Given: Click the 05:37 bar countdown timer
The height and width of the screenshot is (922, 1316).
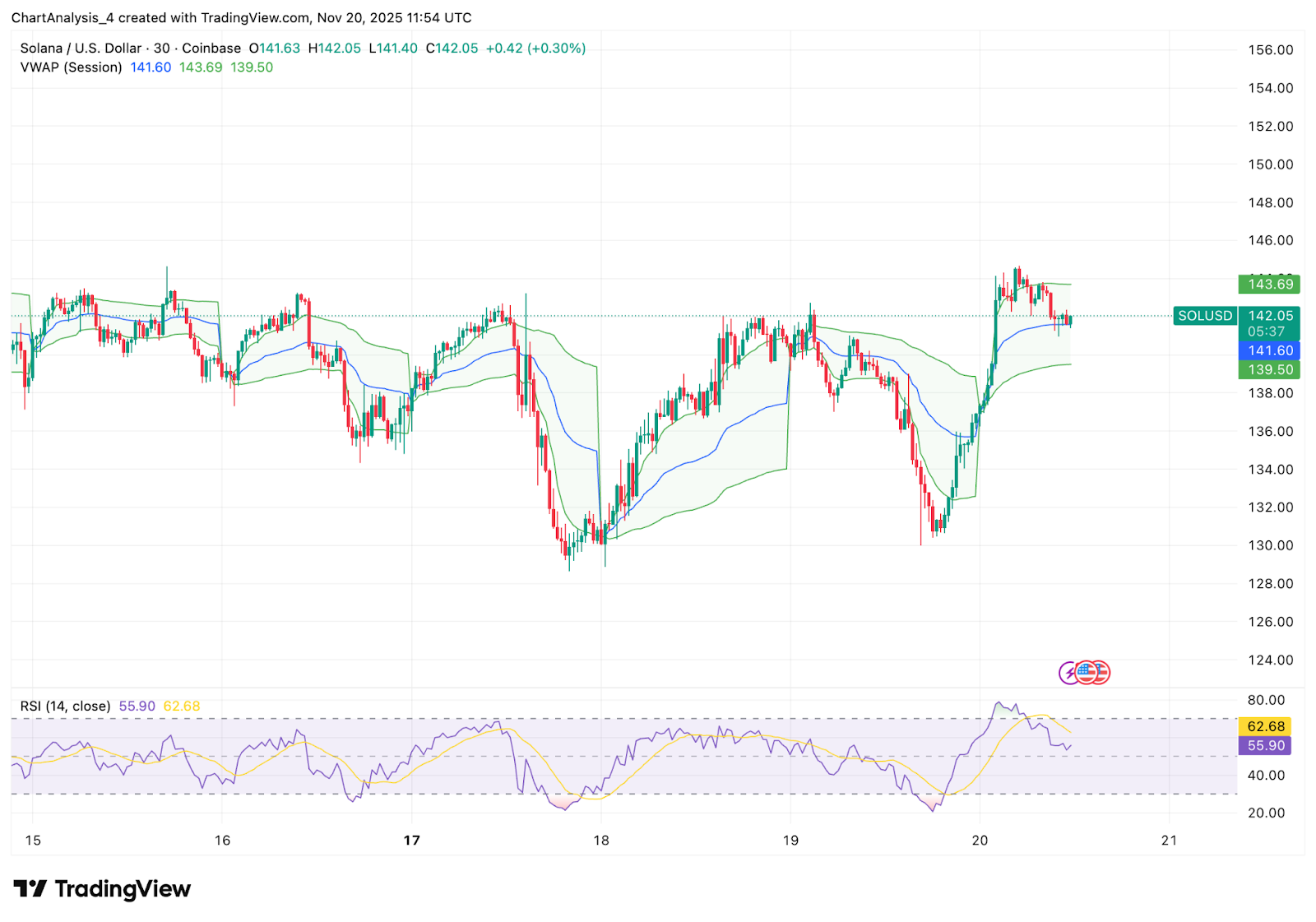Looking at the screenshot, I should click(1266, 331).
